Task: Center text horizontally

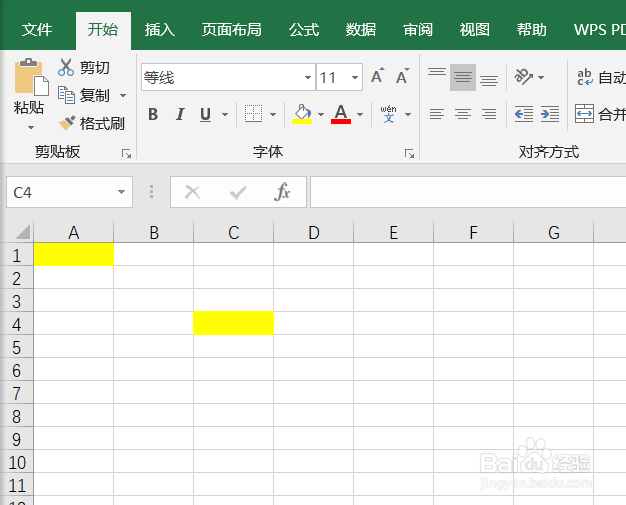Action: [463, 115]
